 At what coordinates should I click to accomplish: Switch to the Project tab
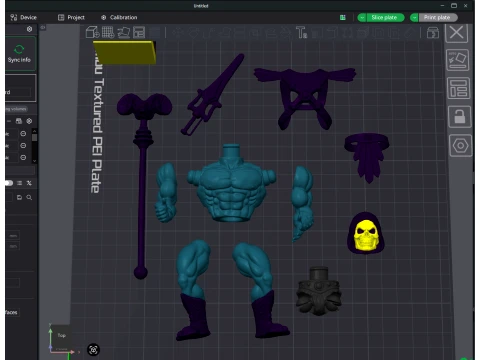tap(71, 17)
